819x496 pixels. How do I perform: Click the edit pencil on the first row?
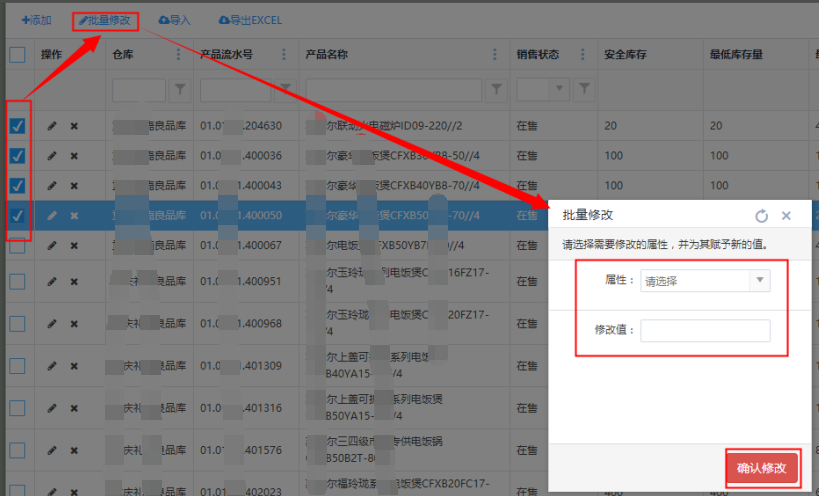(x=52, y=126)
